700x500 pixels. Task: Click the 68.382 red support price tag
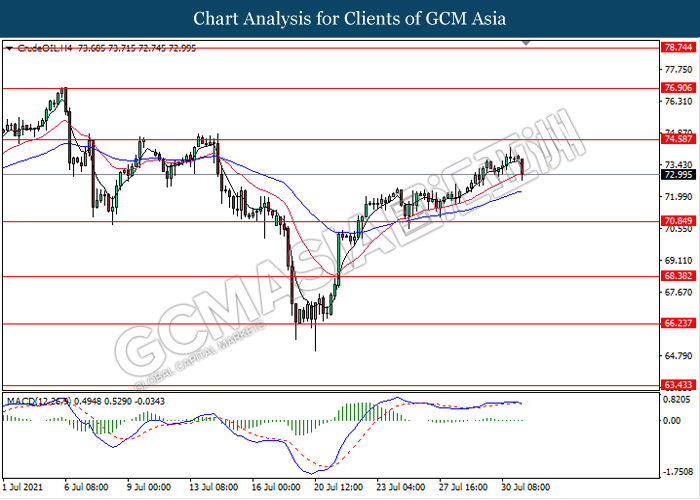[679, 276]
